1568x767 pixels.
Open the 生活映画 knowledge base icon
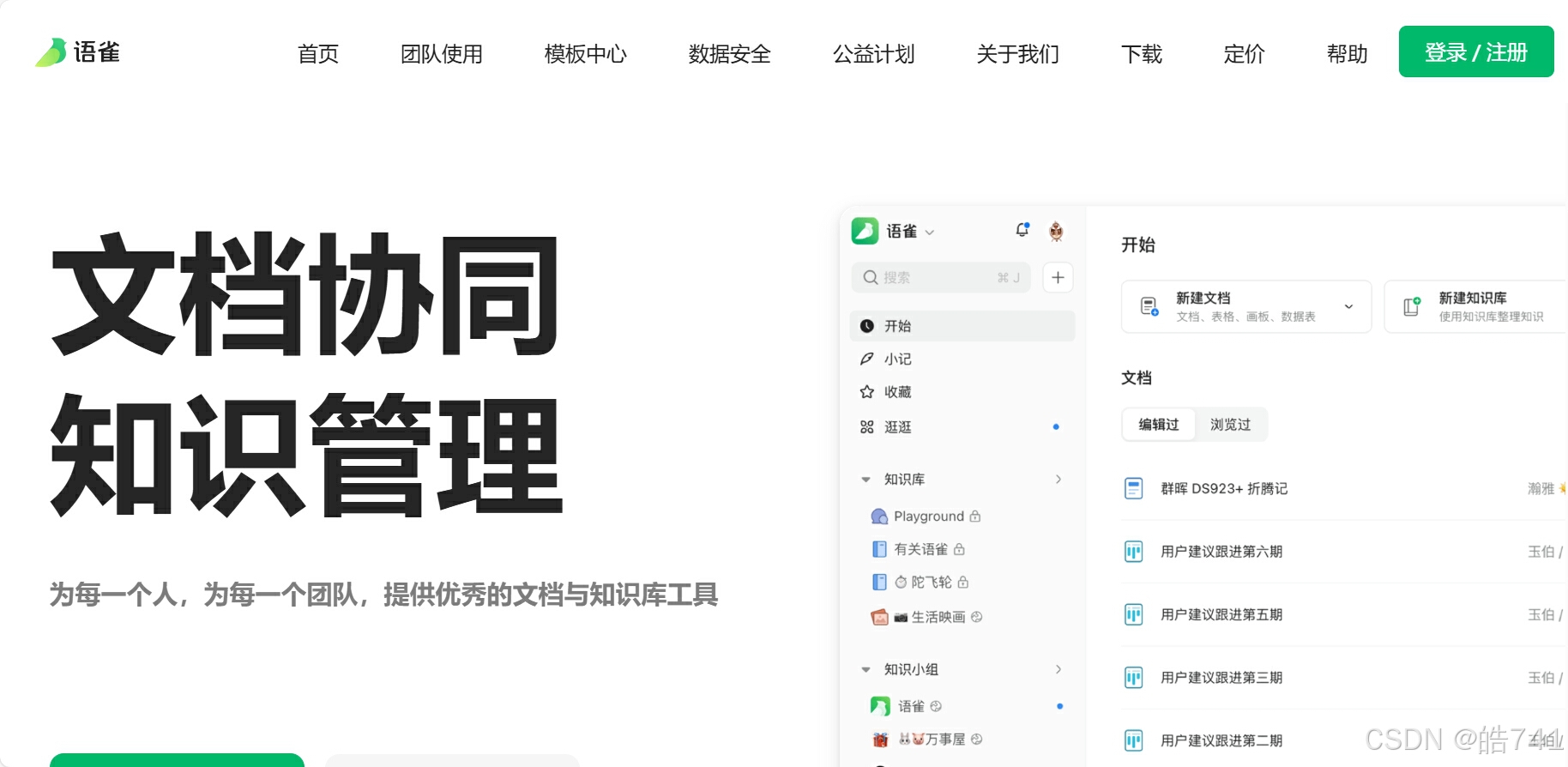(879, 617)
